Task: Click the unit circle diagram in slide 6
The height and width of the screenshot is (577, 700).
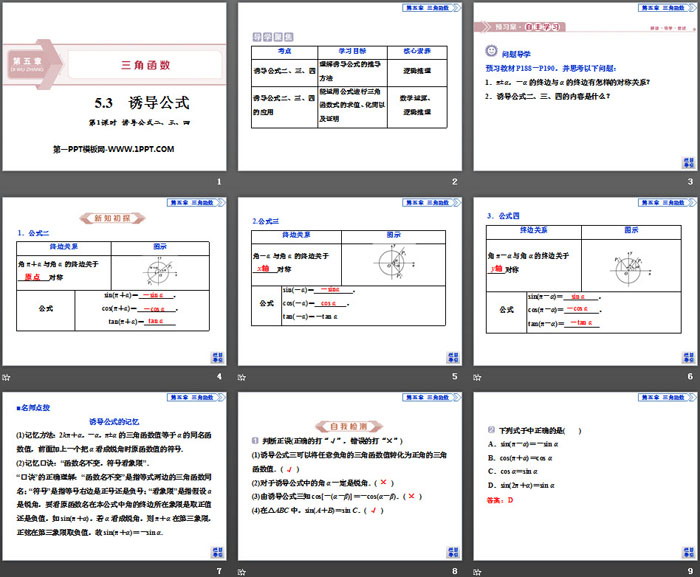Action: tap(629, 269)
